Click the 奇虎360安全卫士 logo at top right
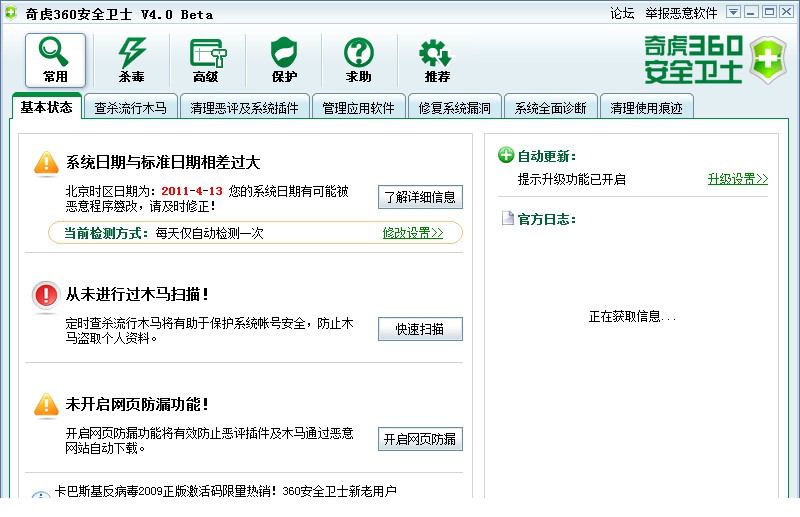 715,59
